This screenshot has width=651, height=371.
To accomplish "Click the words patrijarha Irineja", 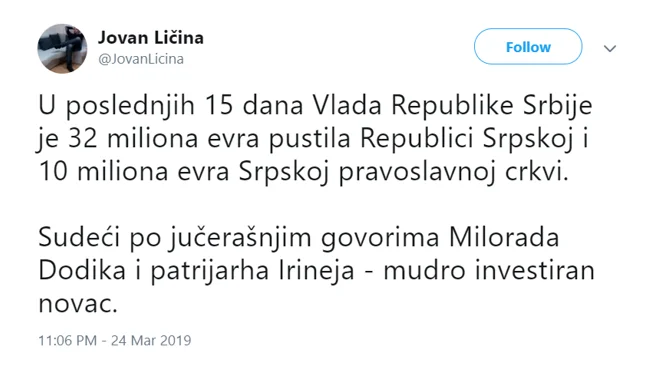I will pyautogui.click(x=252, y=272).
